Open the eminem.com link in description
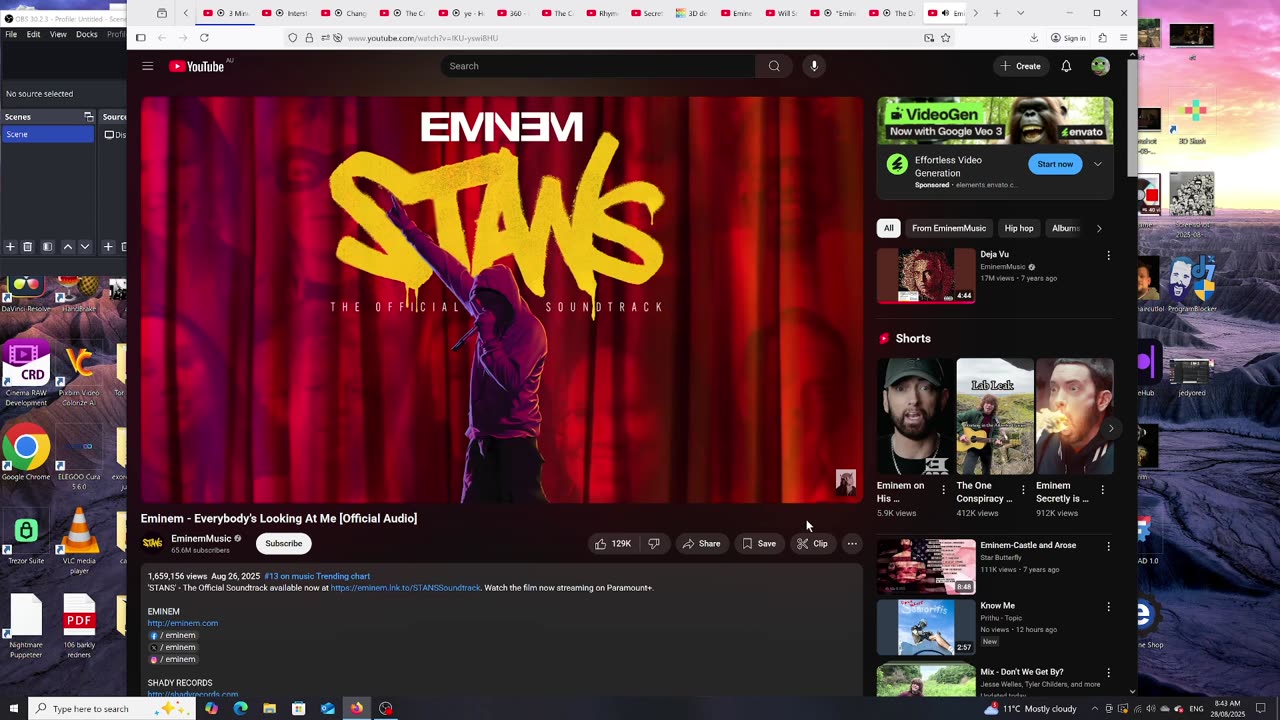This screenshot has width=1280, height=720. [x=183, y=623]
